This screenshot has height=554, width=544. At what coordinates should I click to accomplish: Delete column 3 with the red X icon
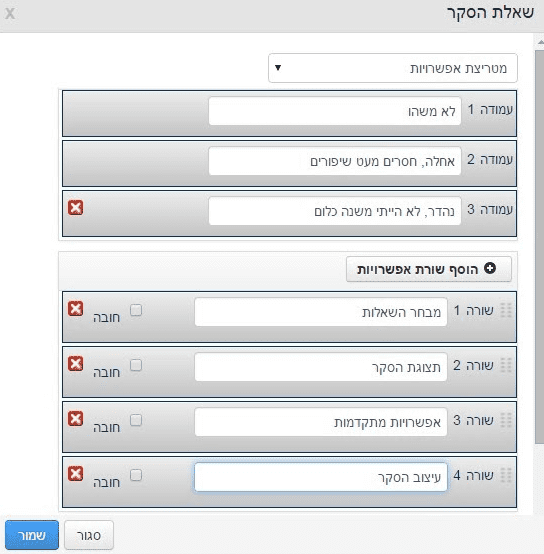[x=76, y=208]
